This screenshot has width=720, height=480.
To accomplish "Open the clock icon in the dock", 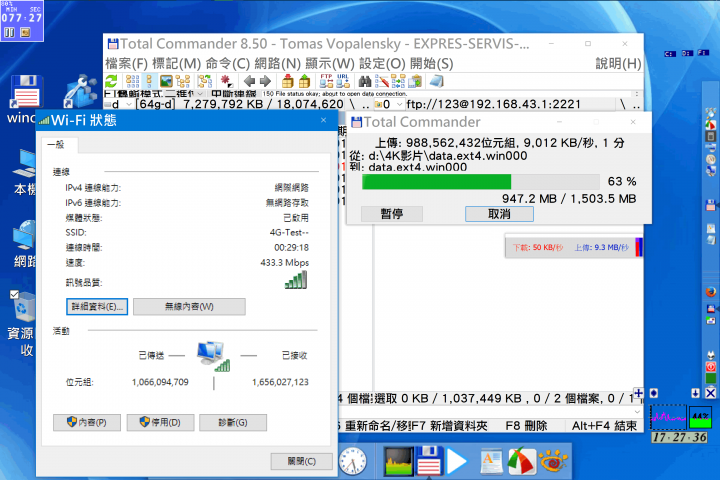I will click(x=353, y=461).
